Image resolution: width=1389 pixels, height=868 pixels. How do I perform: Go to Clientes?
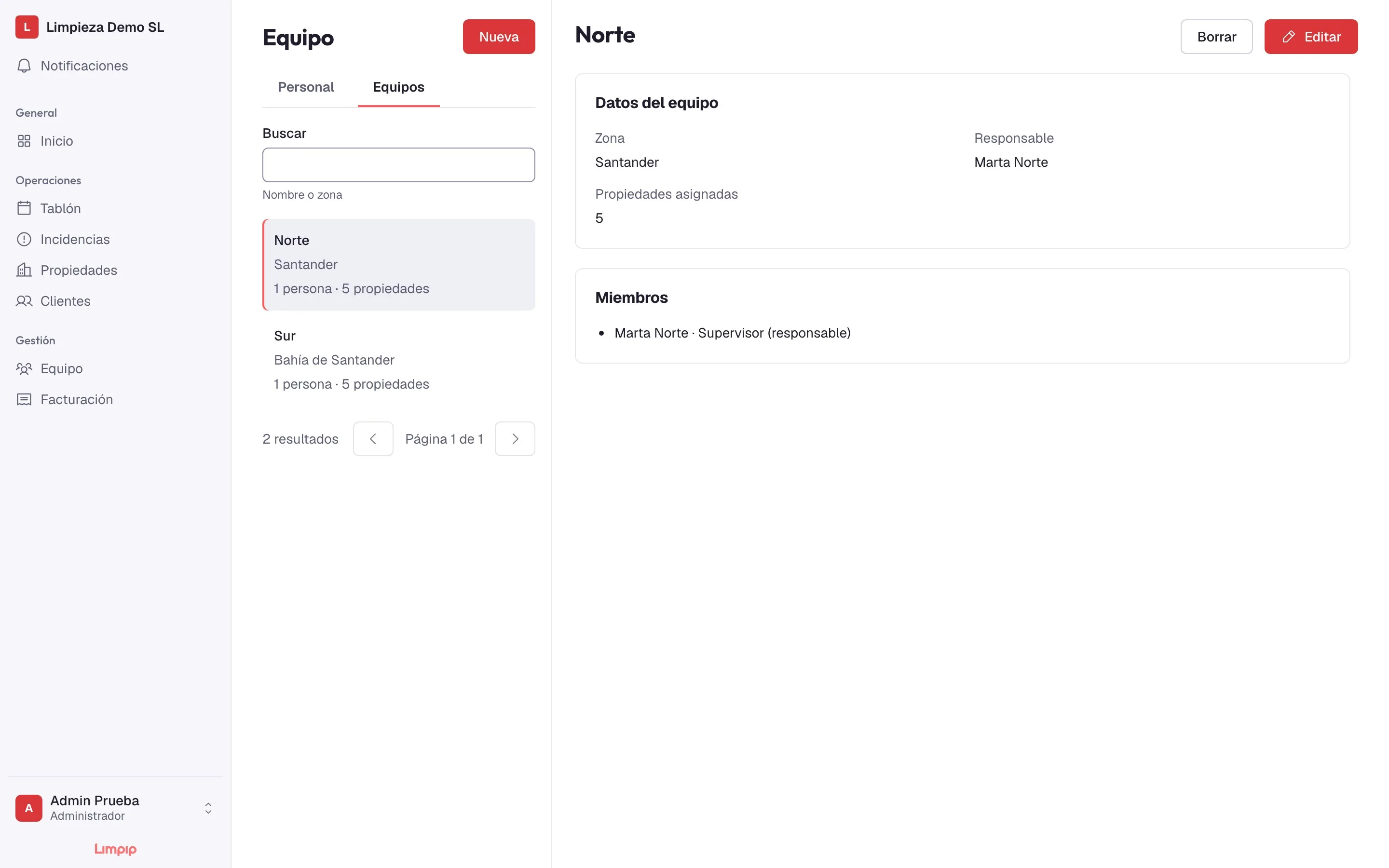click(x=115, y=301)
